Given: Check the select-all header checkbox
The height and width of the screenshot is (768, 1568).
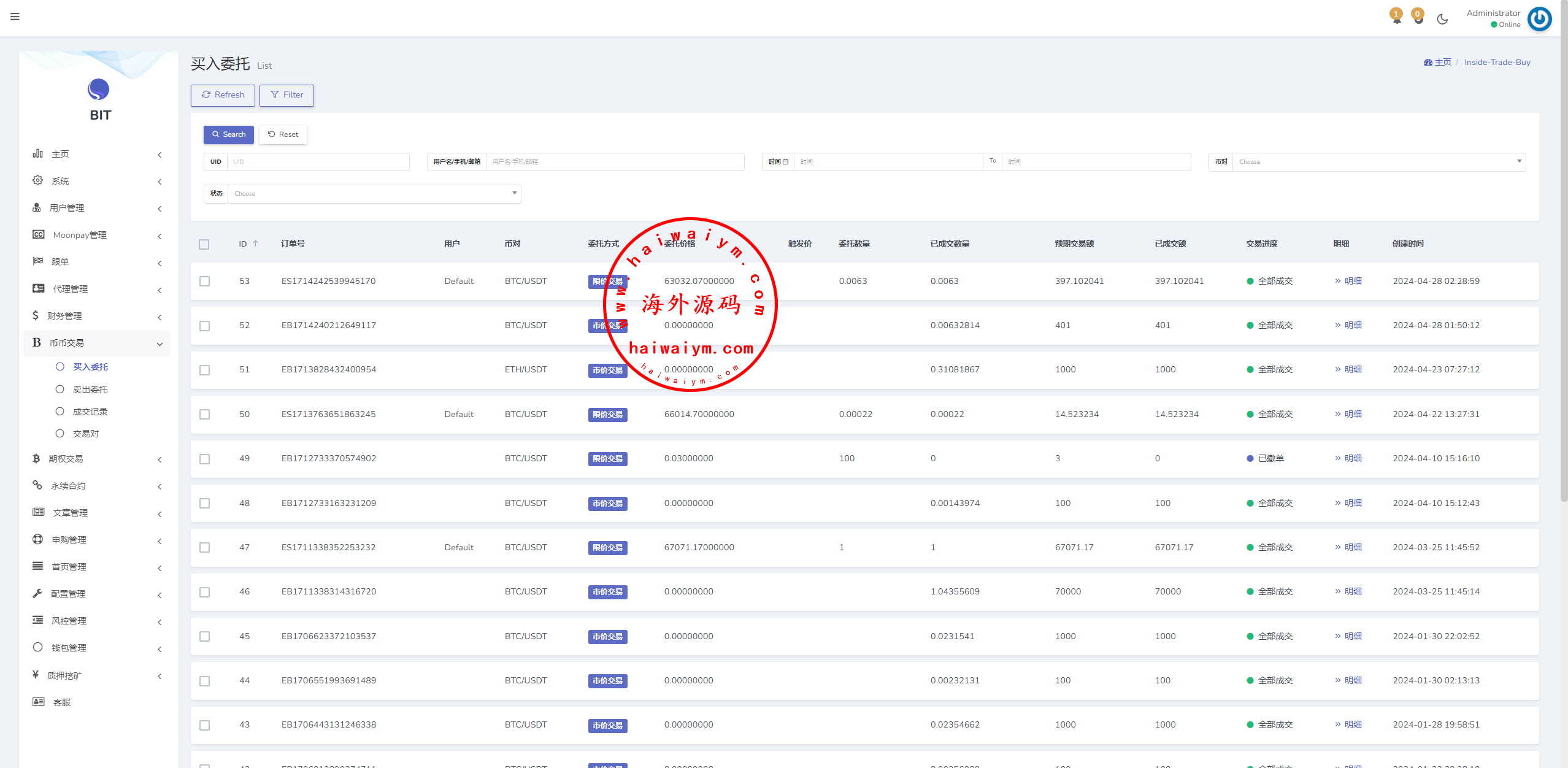Looking at the screenshot, I should (x=204, y=244).
